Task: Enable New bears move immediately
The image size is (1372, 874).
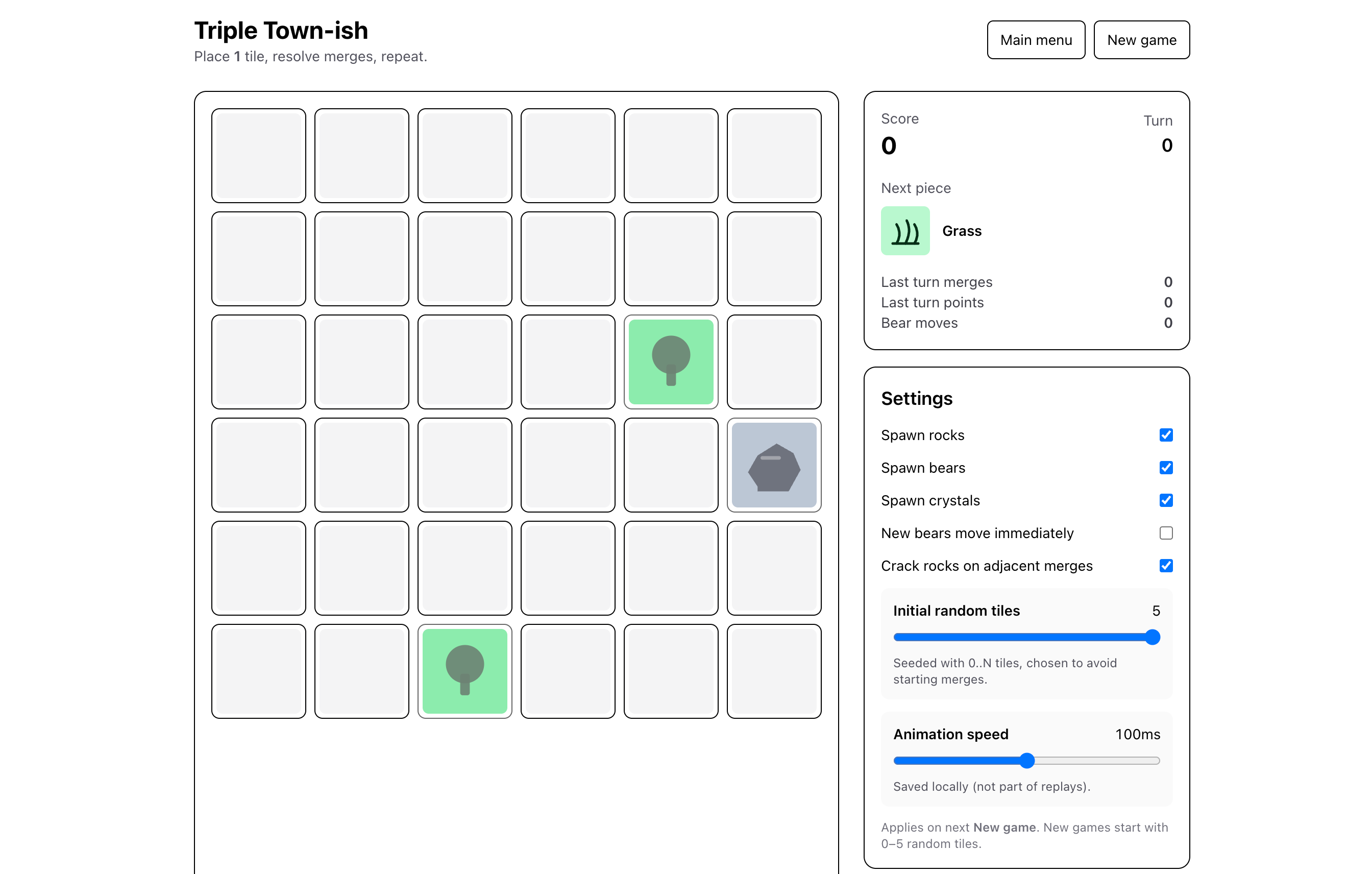Action: click(x=1166, y=533)
